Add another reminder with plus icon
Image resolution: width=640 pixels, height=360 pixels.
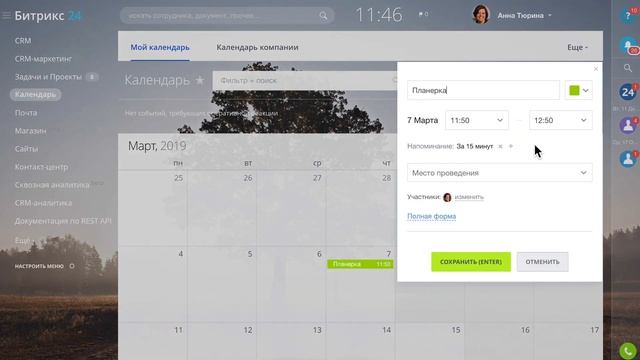point(511,146)
